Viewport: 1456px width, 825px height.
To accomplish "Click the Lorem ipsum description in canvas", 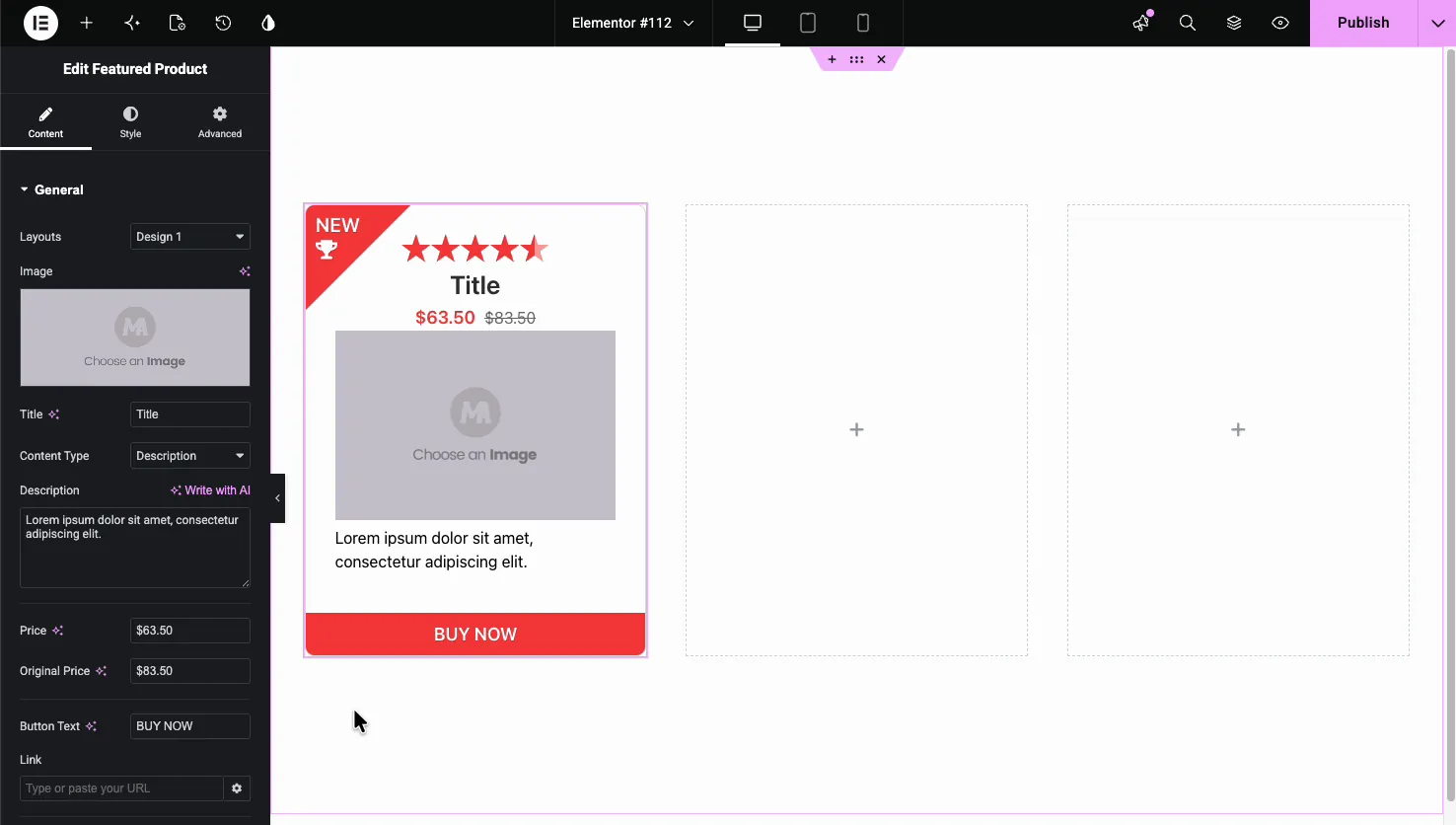I will click(434, 550).
